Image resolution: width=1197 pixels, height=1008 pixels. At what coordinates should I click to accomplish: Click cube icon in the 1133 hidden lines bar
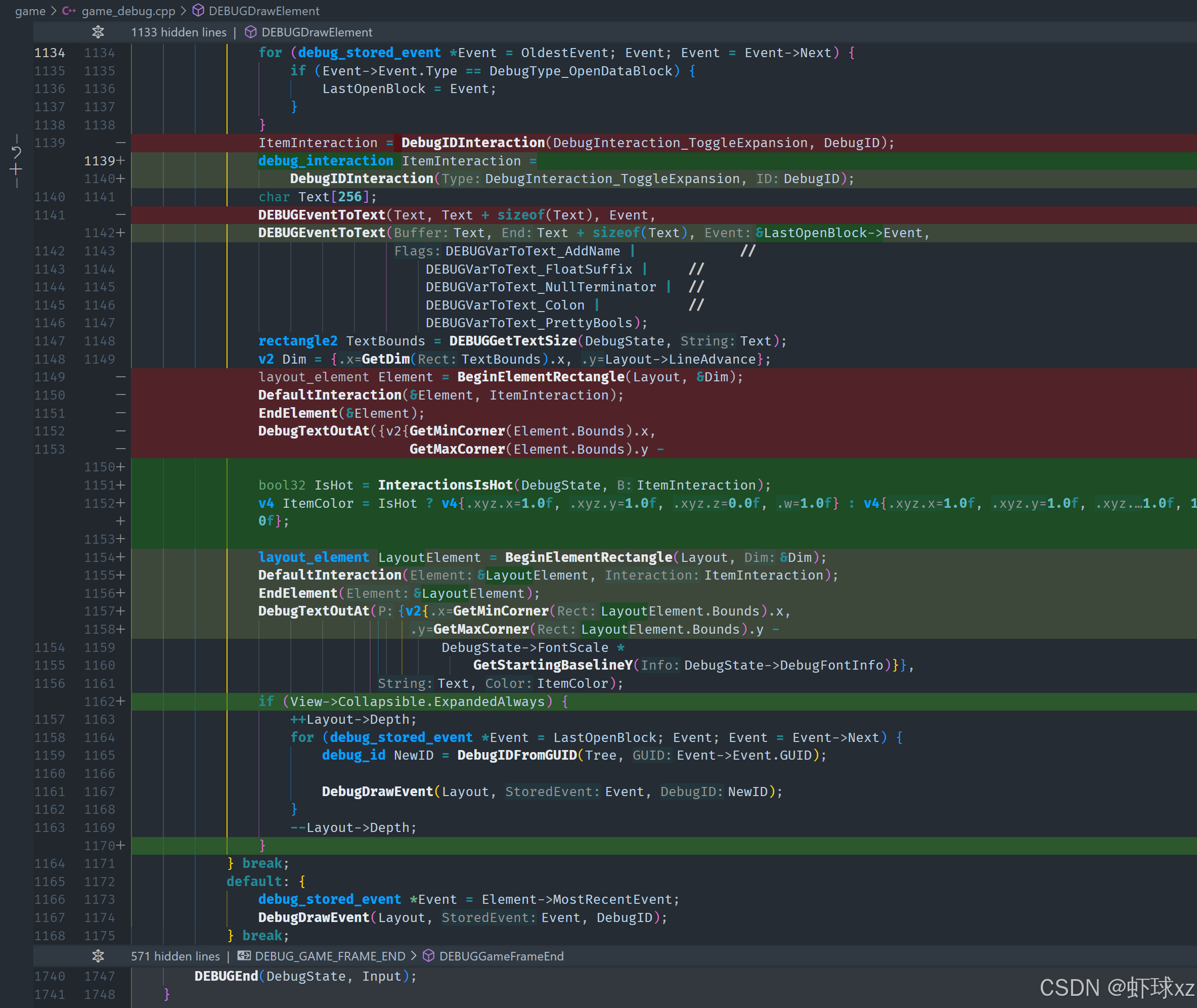[x=250, y=32]
